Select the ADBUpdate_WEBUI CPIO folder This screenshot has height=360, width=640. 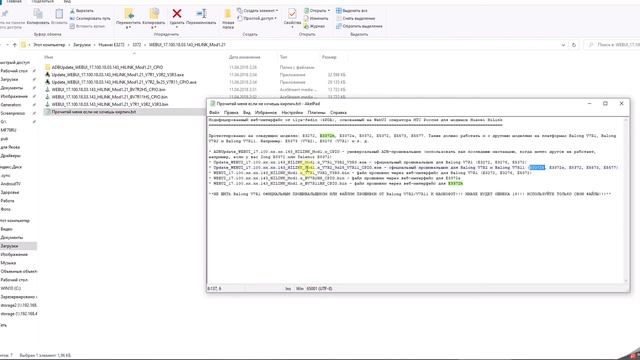pyautogui.click(x=107, y=67)
